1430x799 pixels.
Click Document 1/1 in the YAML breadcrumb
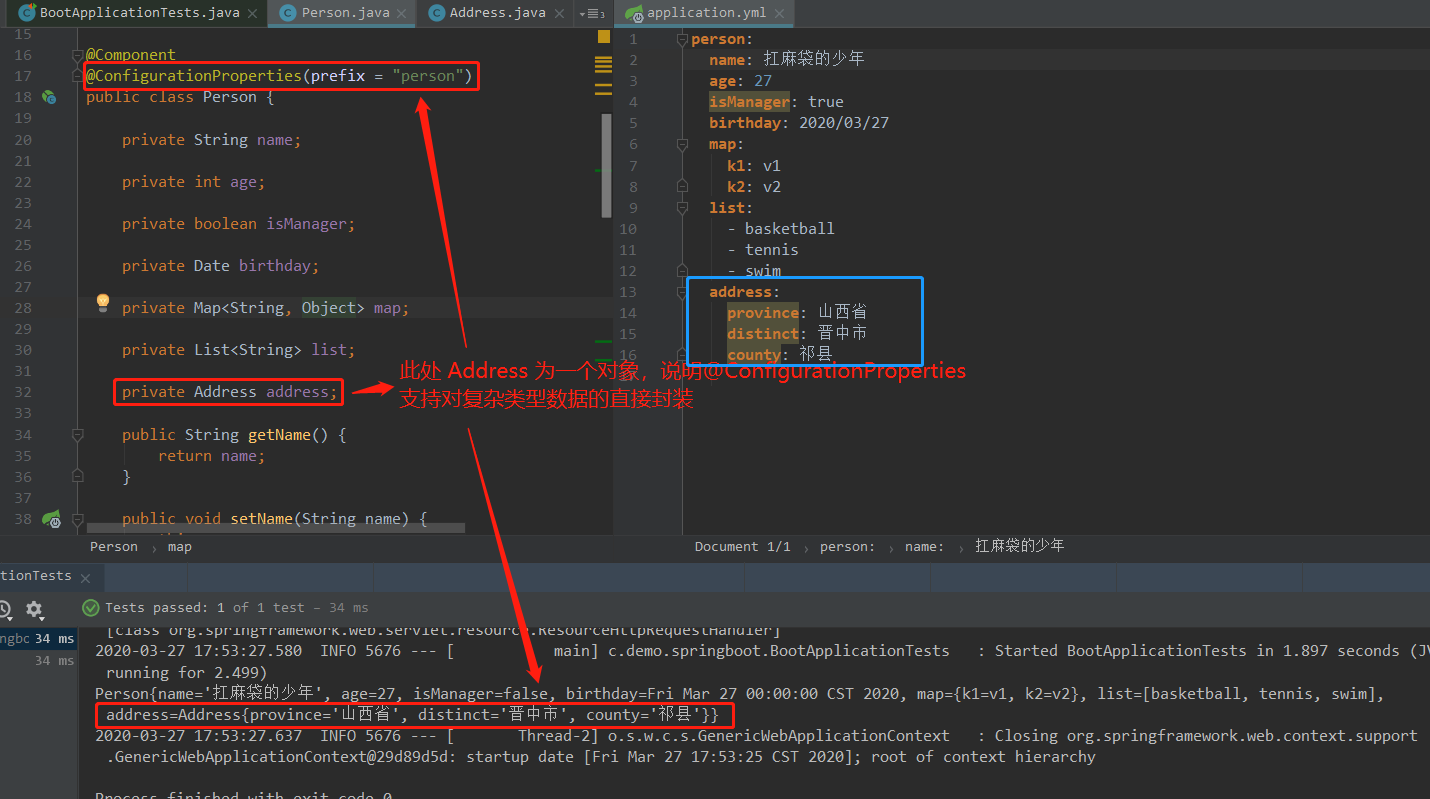[742, 547]
